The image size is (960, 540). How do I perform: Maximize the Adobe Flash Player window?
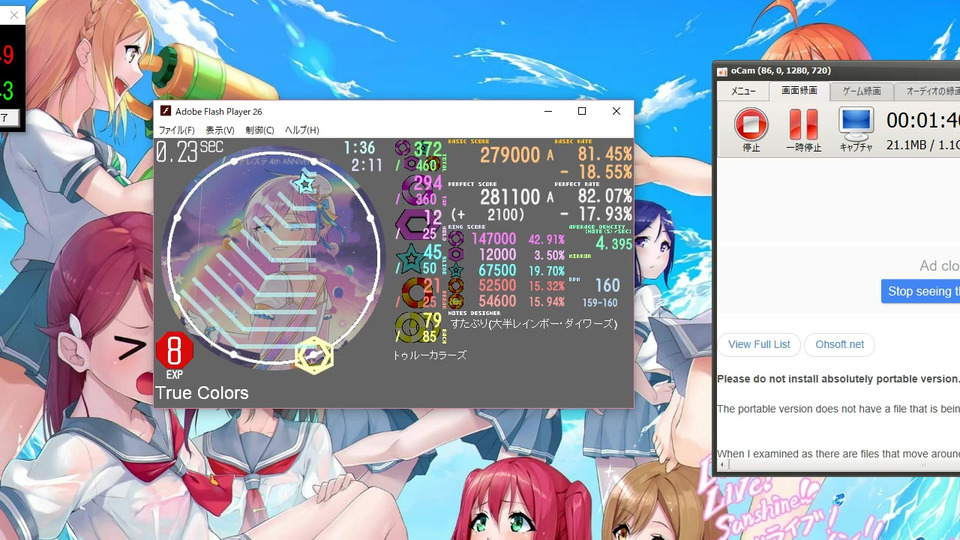[582, 111]
